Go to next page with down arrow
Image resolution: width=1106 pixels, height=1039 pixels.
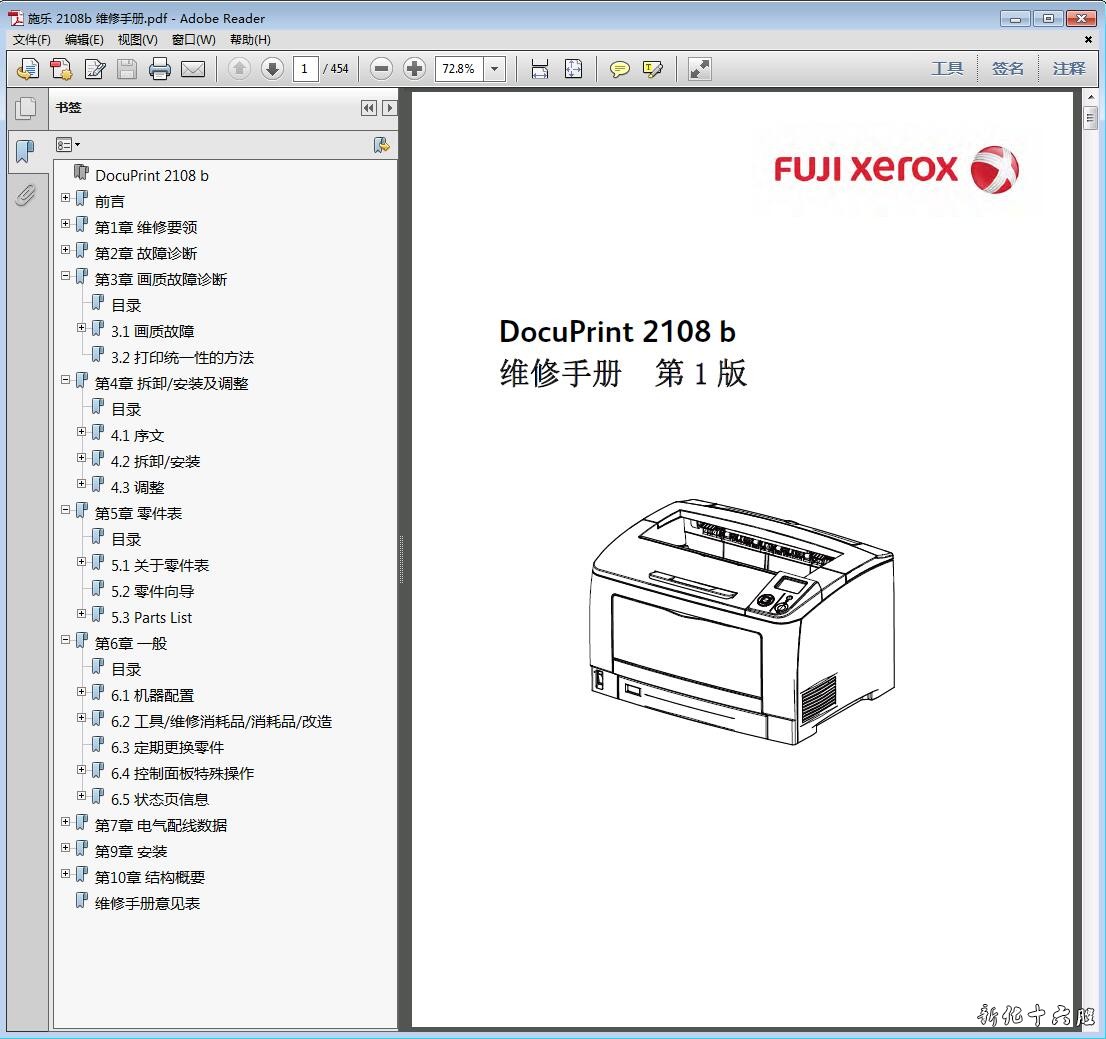click(x=272, y=69)
